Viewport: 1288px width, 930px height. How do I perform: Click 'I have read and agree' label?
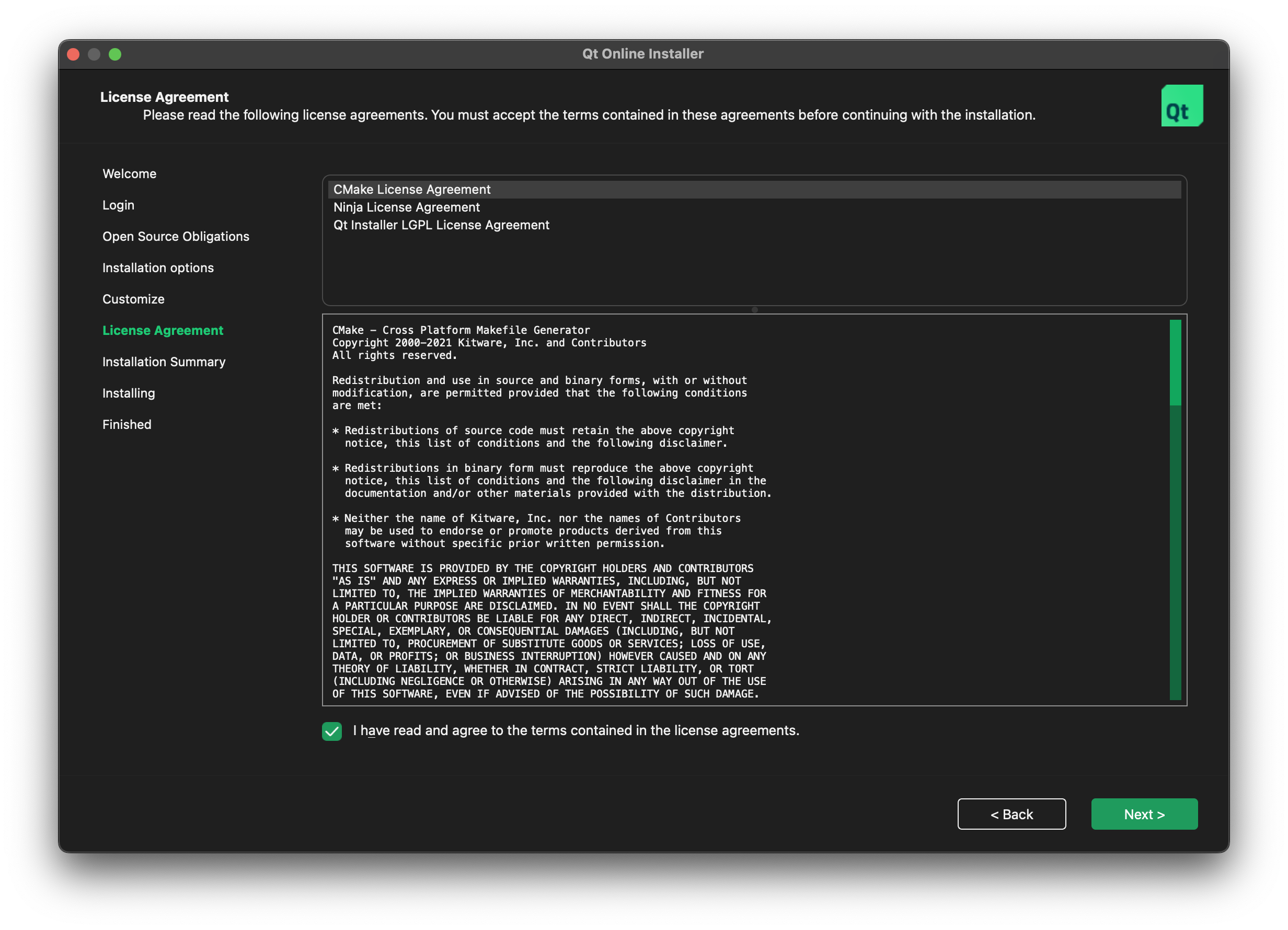tap(576, 731)
